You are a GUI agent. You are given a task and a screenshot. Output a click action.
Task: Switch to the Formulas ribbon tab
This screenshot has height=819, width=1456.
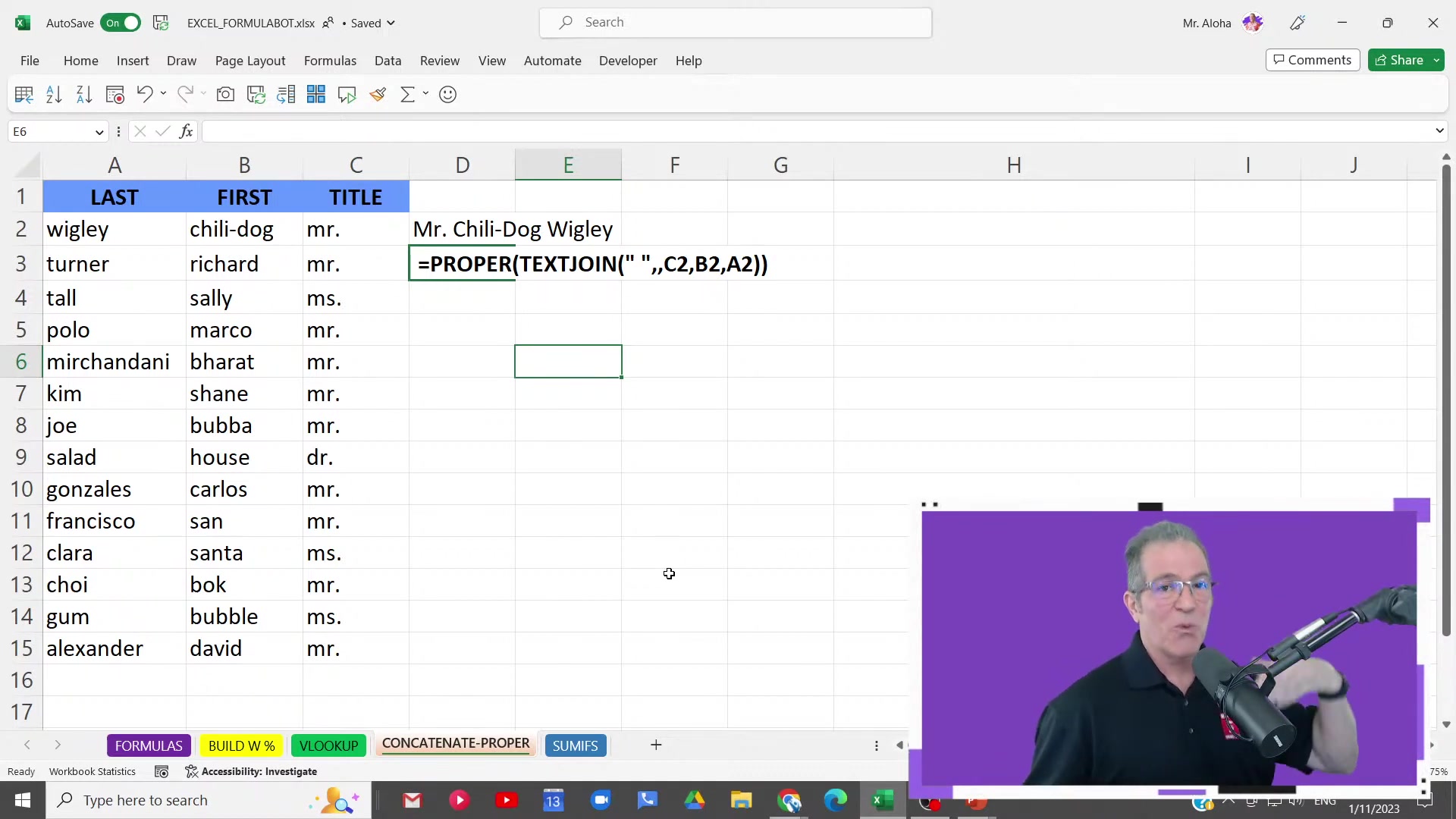coord(329,61)
